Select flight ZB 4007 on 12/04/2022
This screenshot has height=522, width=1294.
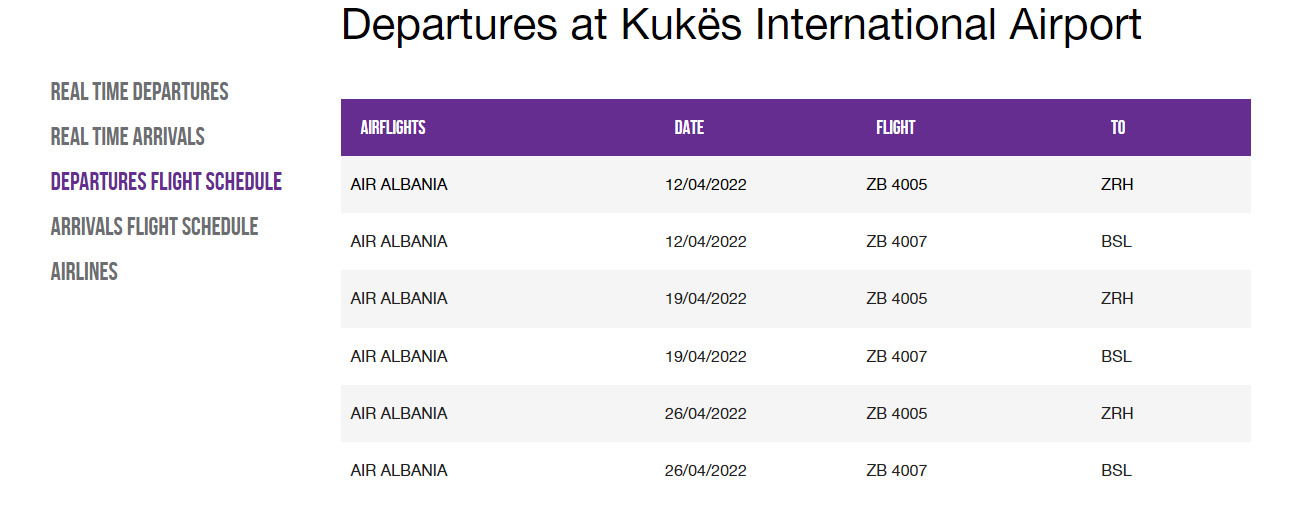tap(796, 242)
